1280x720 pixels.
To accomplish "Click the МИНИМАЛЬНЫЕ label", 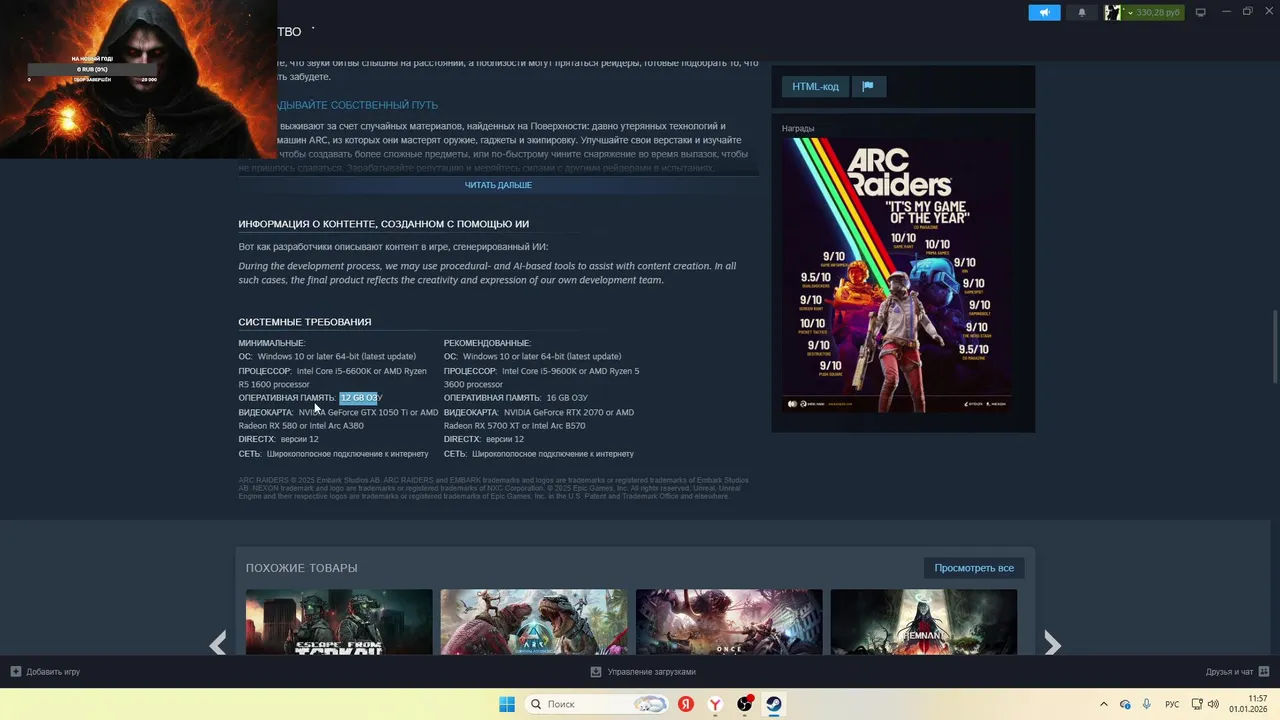I will 271,343.
